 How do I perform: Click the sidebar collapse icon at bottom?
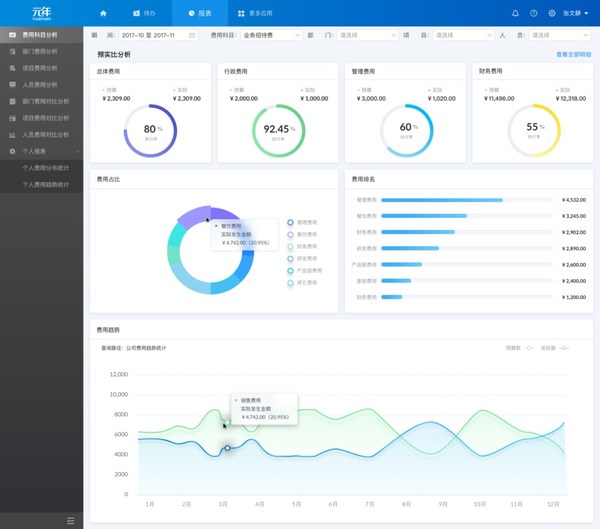tap(70, 520)
